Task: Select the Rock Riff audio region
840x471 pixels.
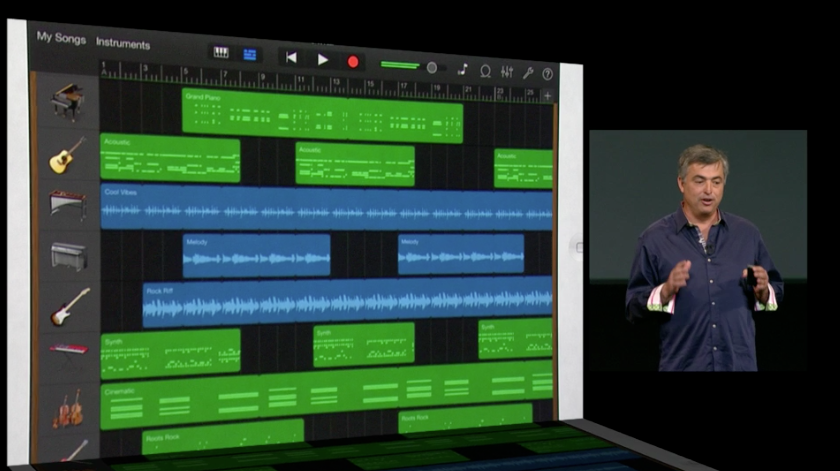Action: 347,303
